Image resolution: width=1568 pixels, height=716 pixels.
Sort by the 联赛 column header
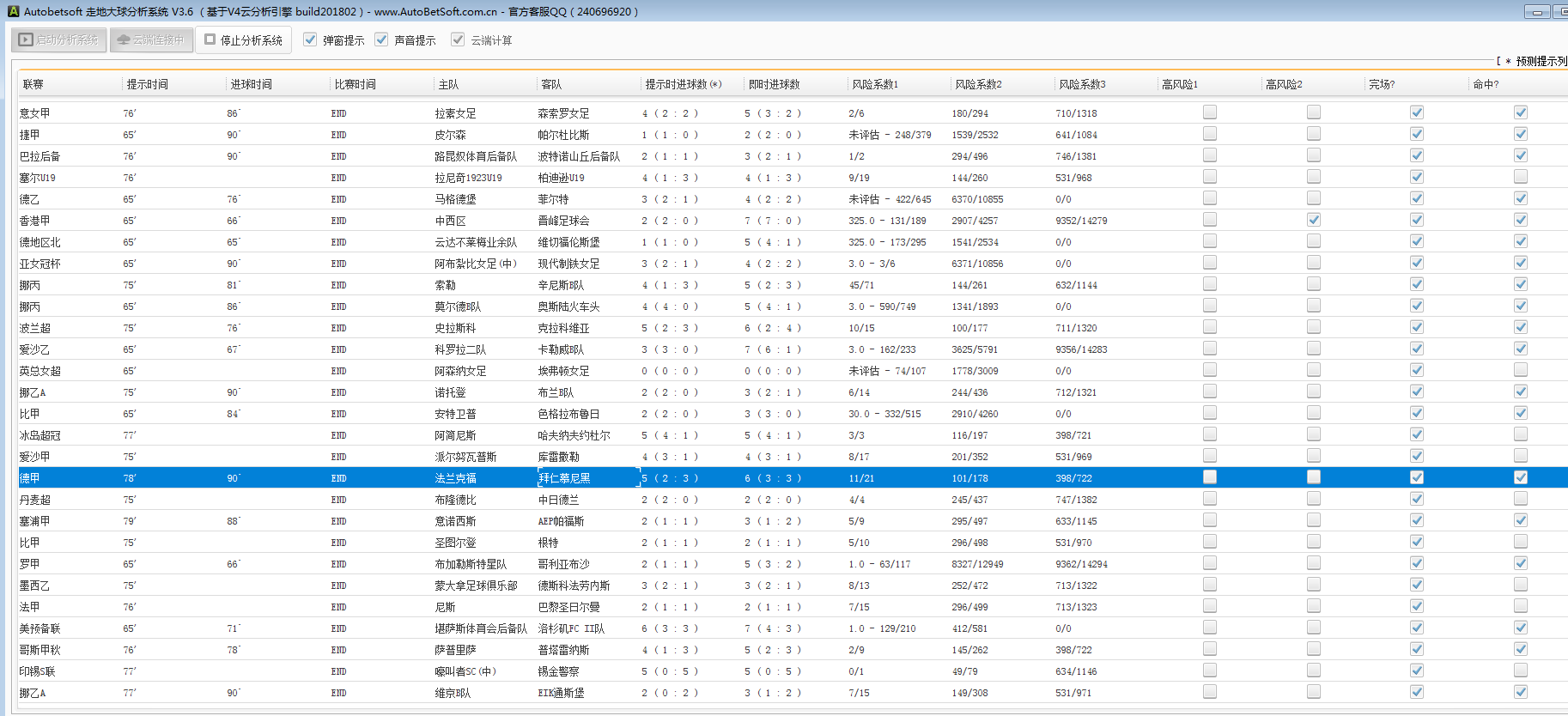click(33, 84)
